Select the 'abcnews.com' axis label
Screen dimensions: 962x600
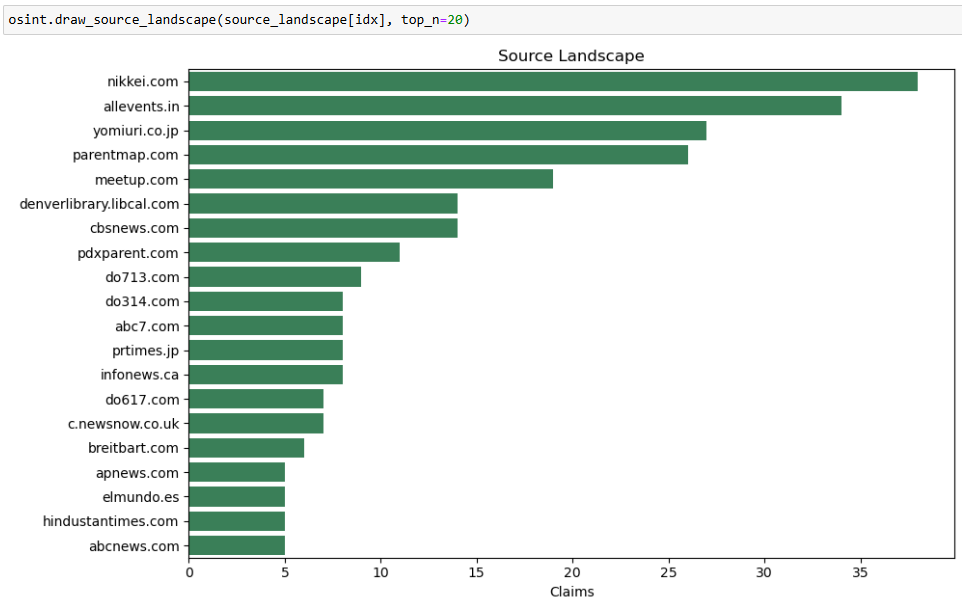(x=134, y=546)
